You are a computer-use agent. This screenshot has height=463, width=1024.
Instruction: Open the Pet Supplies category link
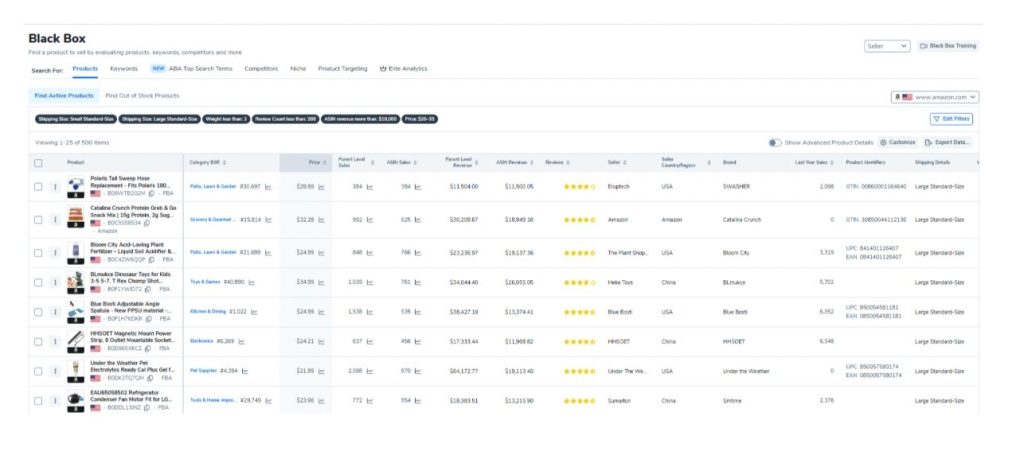pos(203,371)
